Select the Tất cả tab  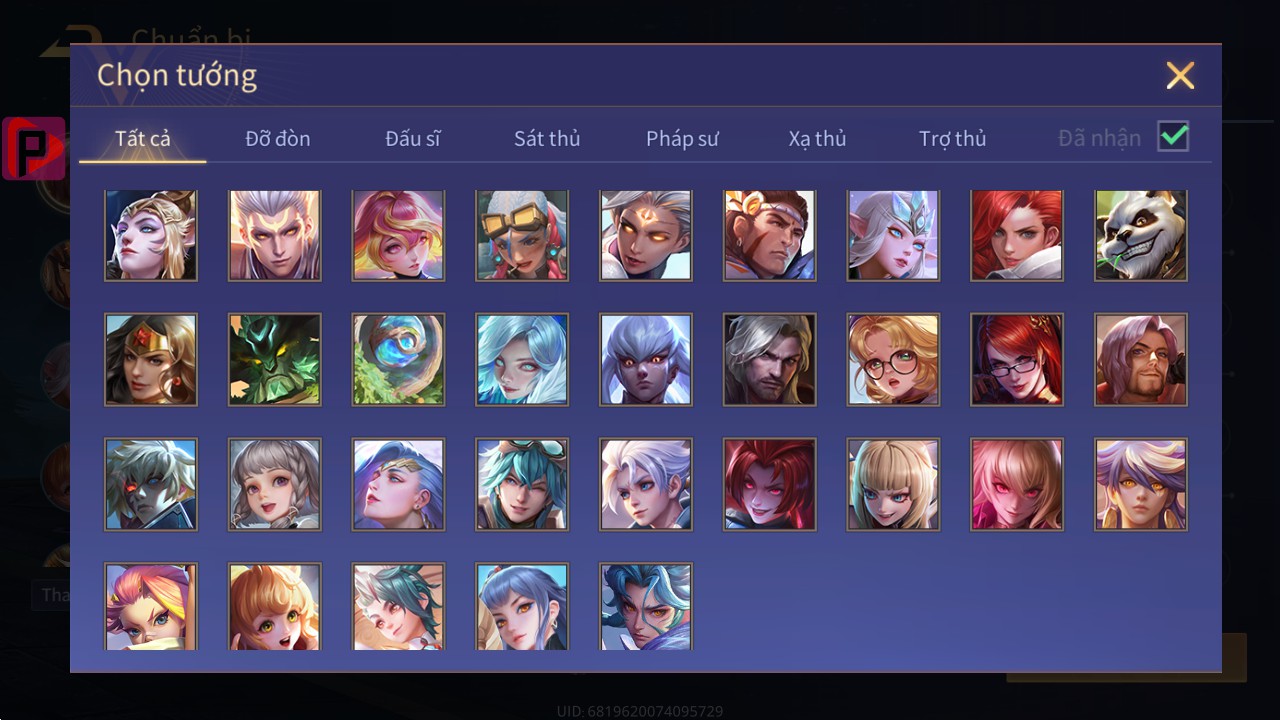pos(143,139)
